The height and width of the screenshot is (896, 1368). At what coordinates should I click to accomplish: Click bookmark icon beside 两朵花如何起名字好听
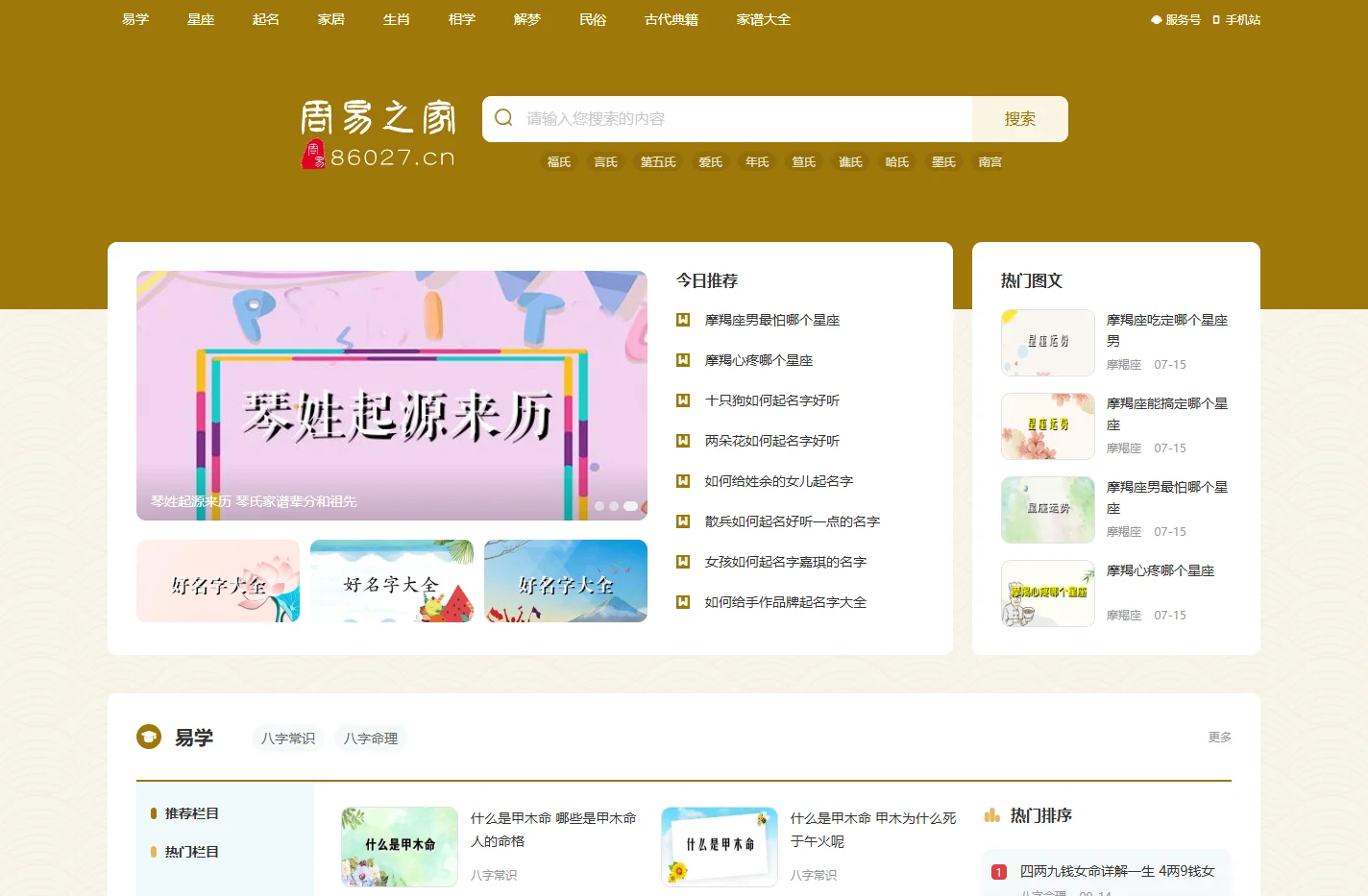coord(683,441)
